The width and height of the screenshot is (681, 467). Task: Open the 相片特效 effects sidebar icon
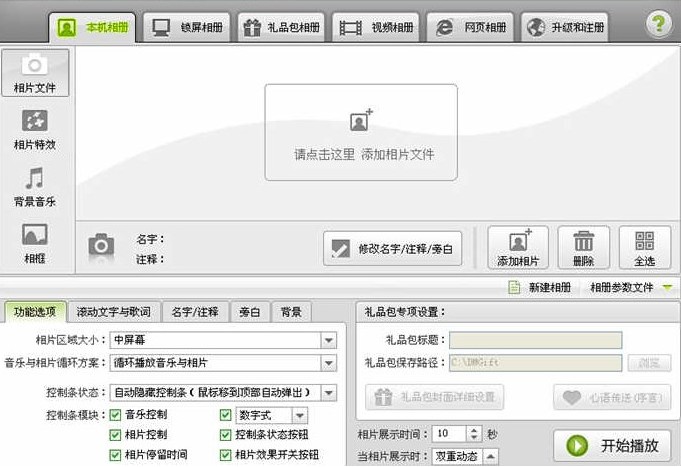35,129
